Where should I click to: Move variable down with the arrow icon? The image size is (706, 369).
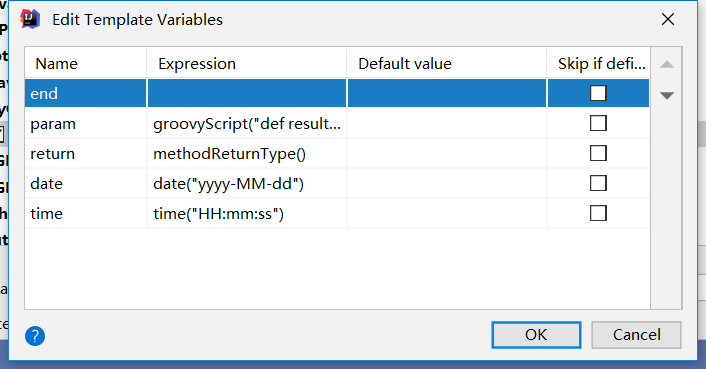(666, 95)
